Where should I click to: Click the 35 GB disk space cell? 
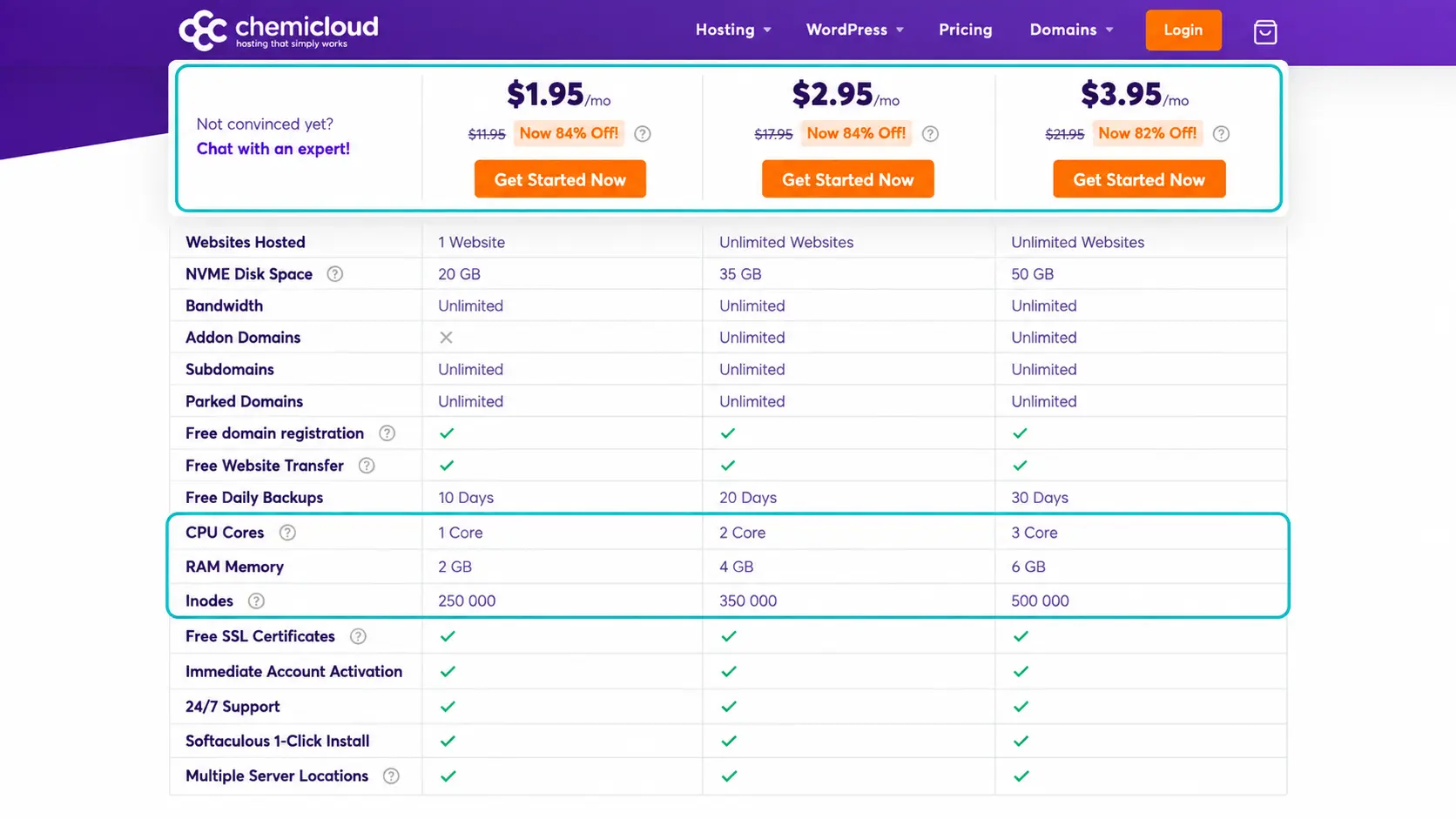pyautogui.click(x=740, y=274)
